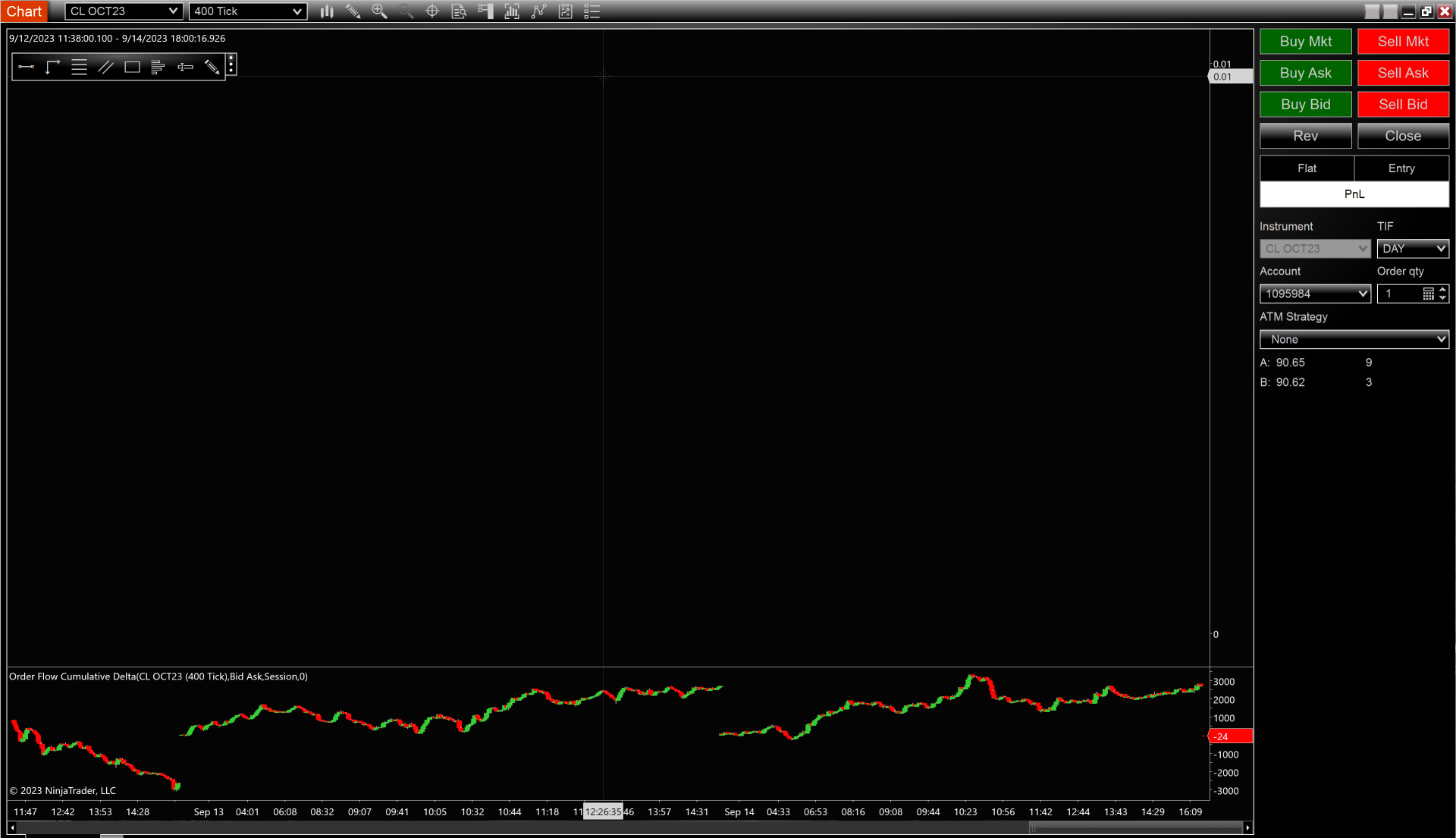Increase order qty with up stepper
Screen dimensions: 1456x838
[x=1442, y=289]
